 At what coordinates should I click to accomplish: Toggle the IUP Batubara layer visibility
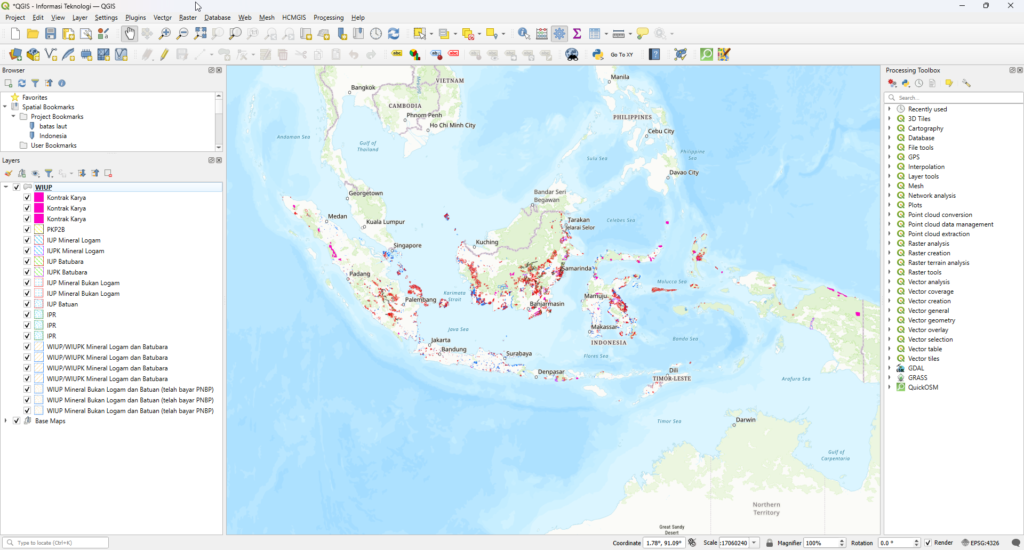[27, 262]
